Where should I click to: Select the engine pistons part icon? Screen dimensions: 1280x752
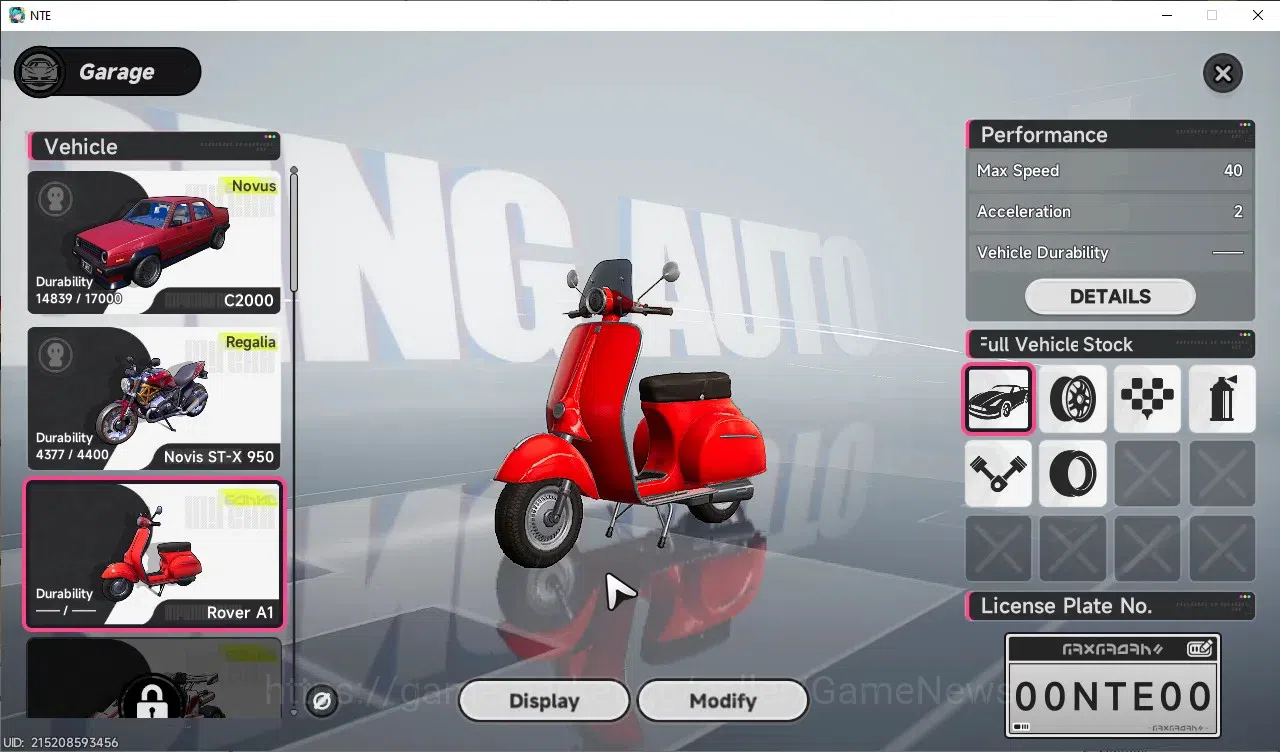998,474
